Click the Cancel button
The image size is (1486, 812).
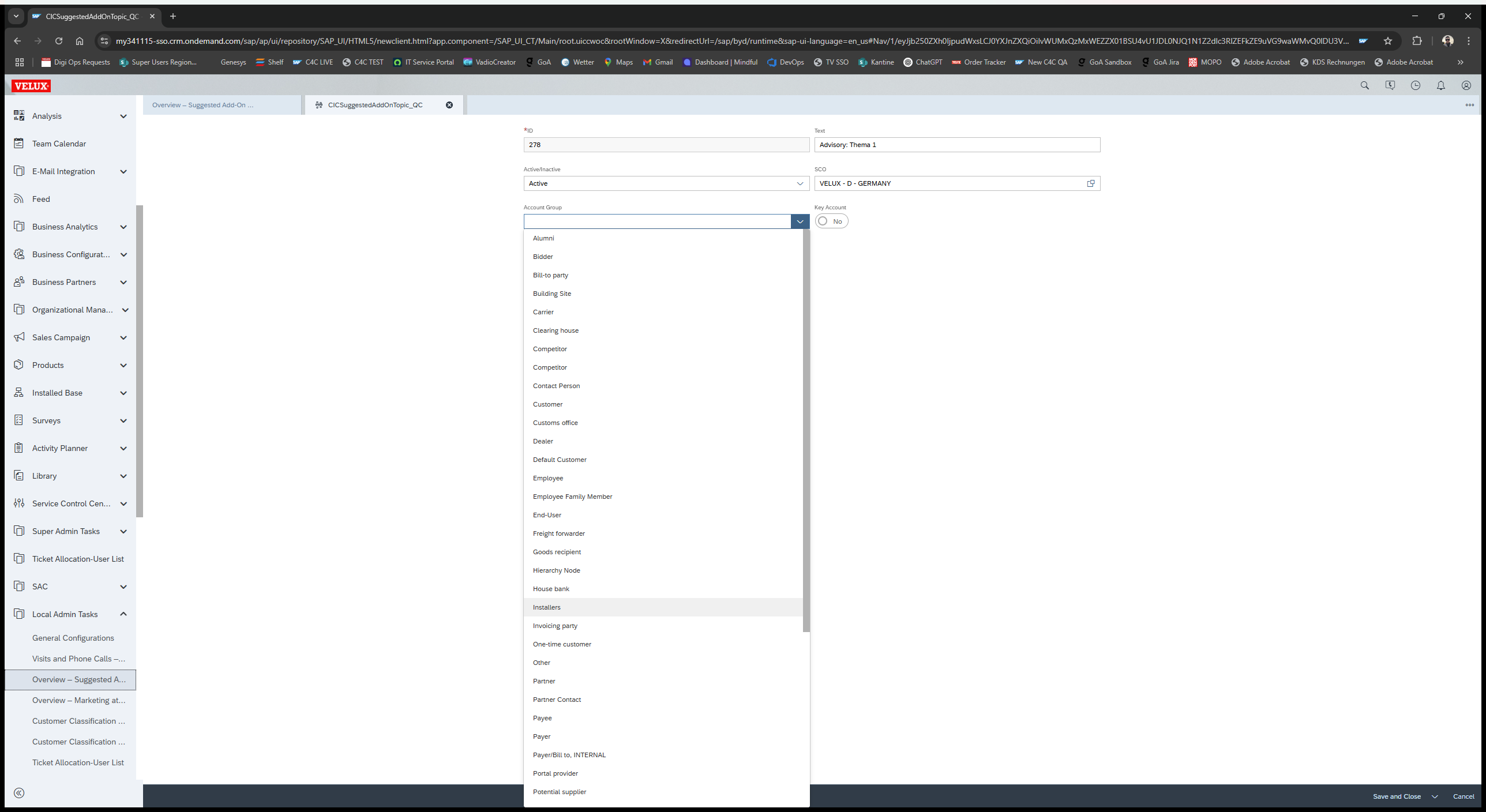pos(1464,796)
